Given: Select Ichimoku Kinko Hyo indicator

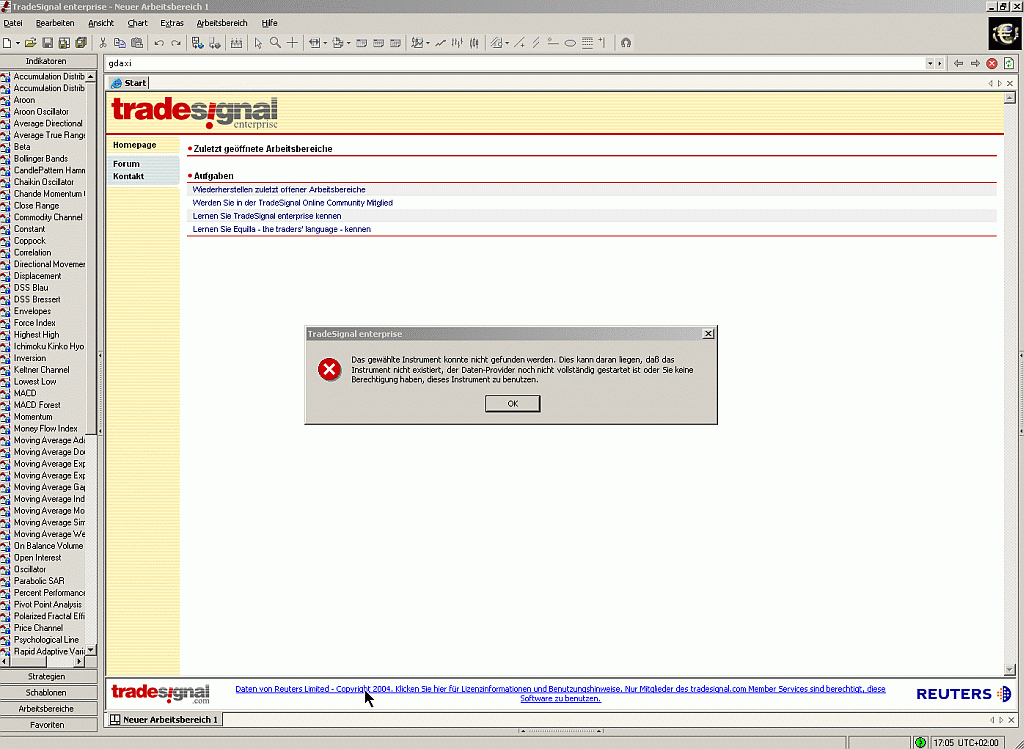Looking at the screenshot, I should tap(49, 346).
